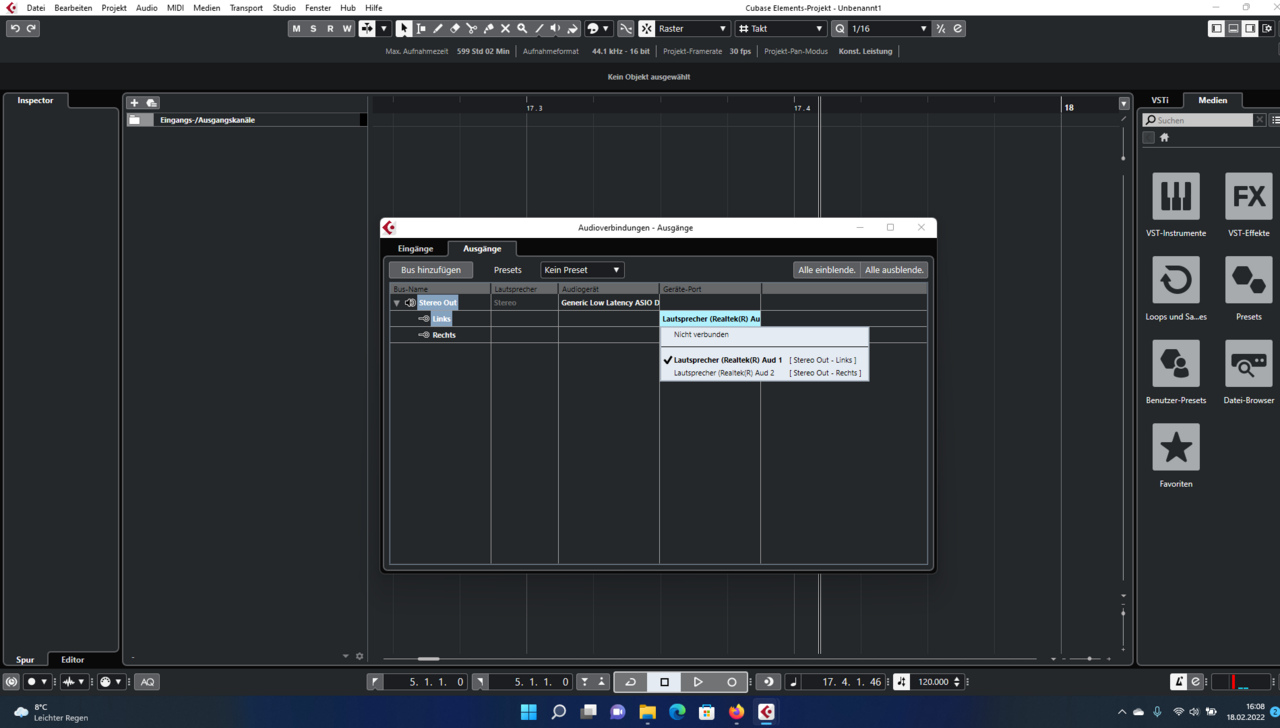
Task: Click the horizontal zoom slider
Action: click(x=1088, y=659)
